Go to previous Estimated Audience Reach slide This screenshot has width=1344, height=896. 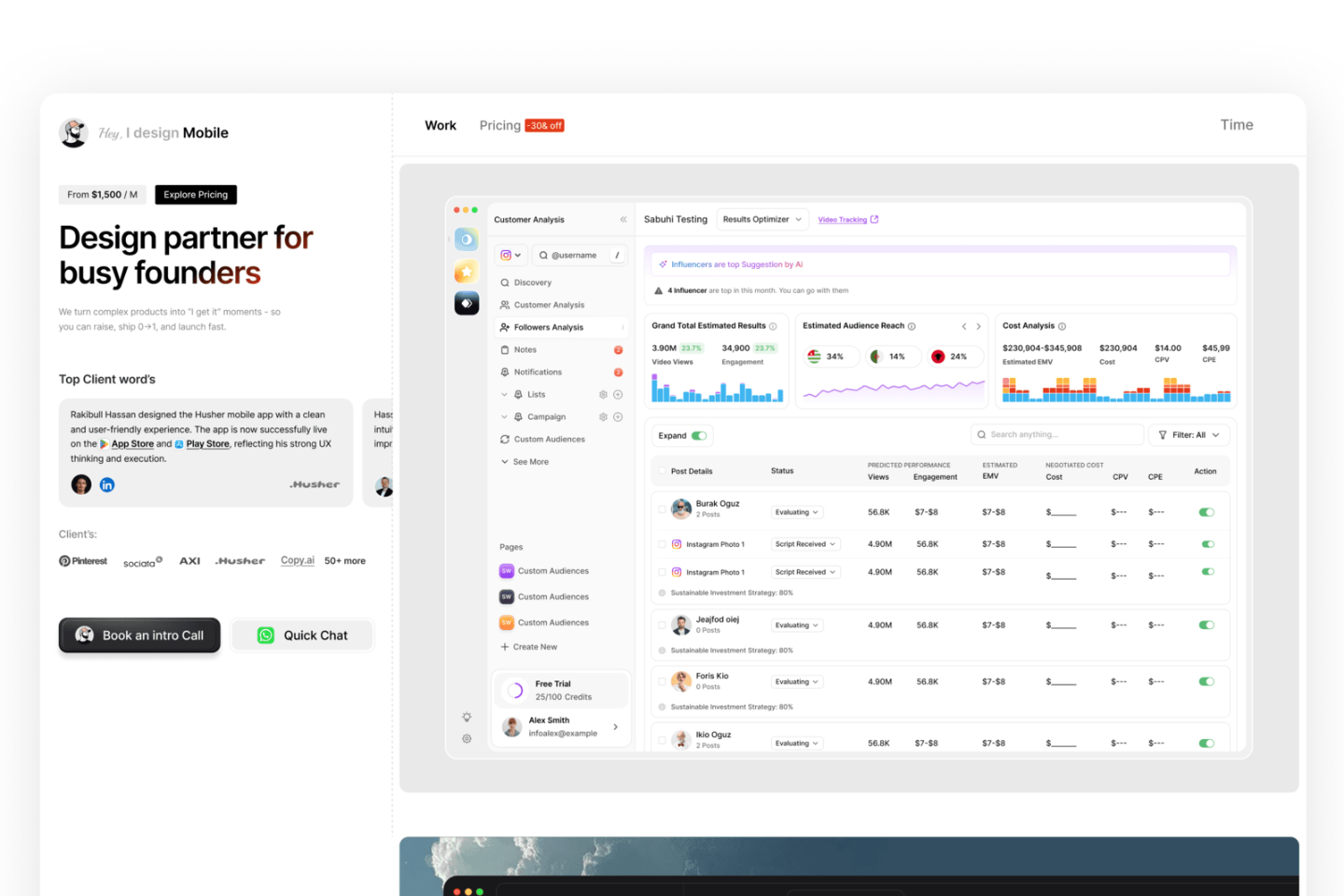tap(964, 326)
